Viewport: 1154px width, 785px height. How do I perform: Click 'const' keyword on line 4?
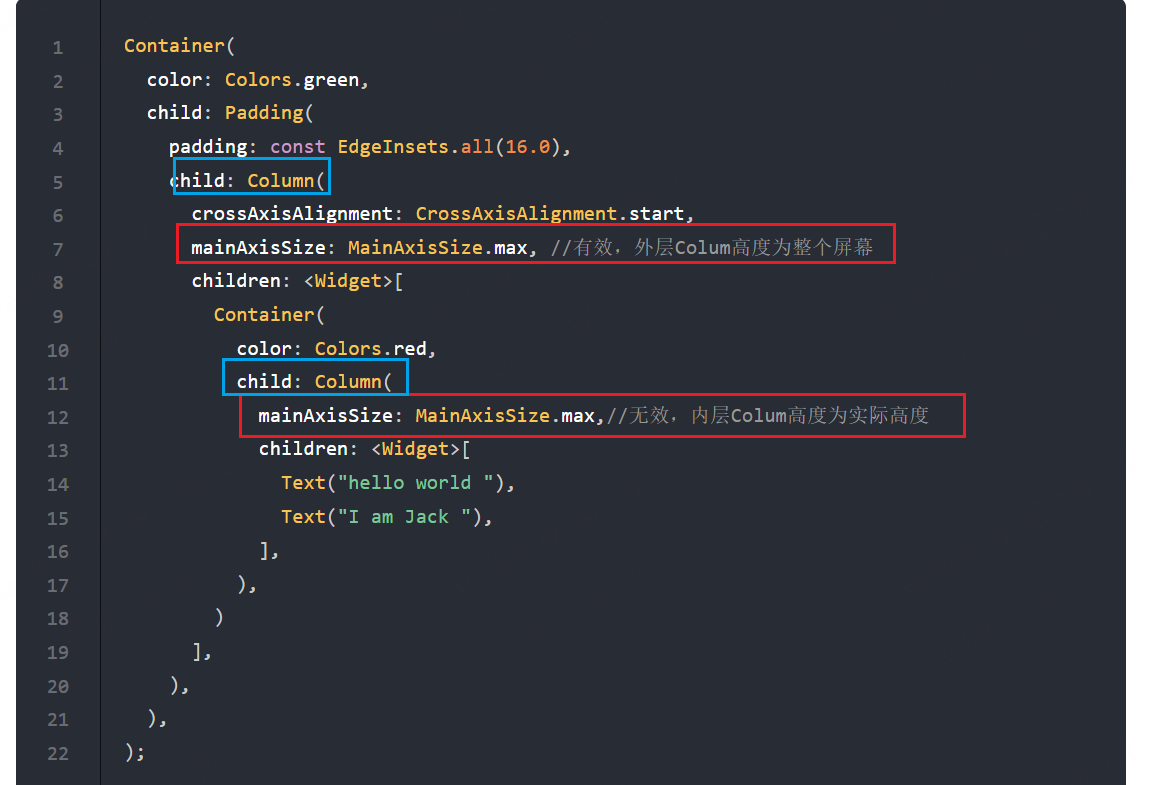[297, 147]
